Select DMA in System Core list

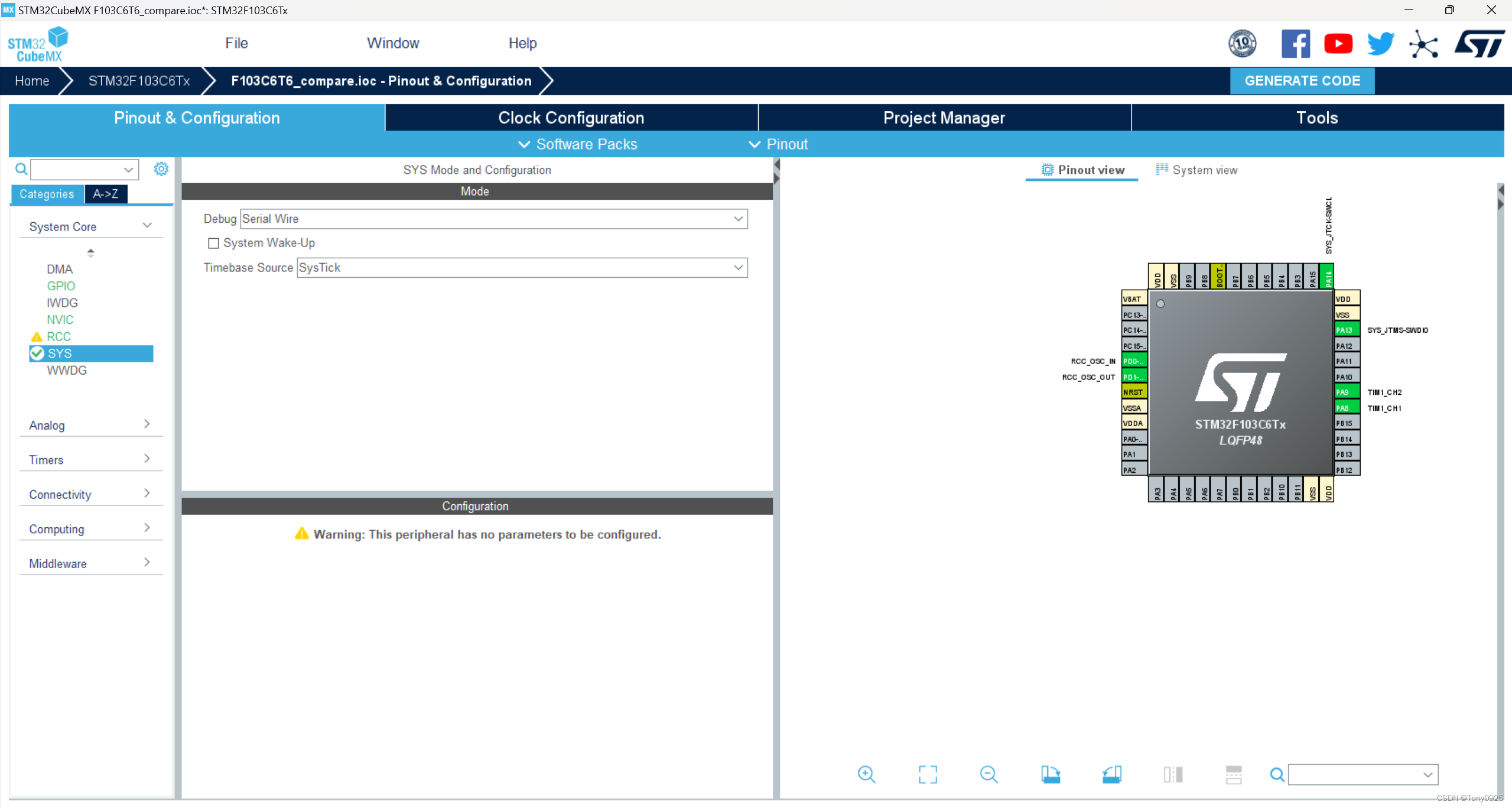pyautogui.click(x=60, y=269)
